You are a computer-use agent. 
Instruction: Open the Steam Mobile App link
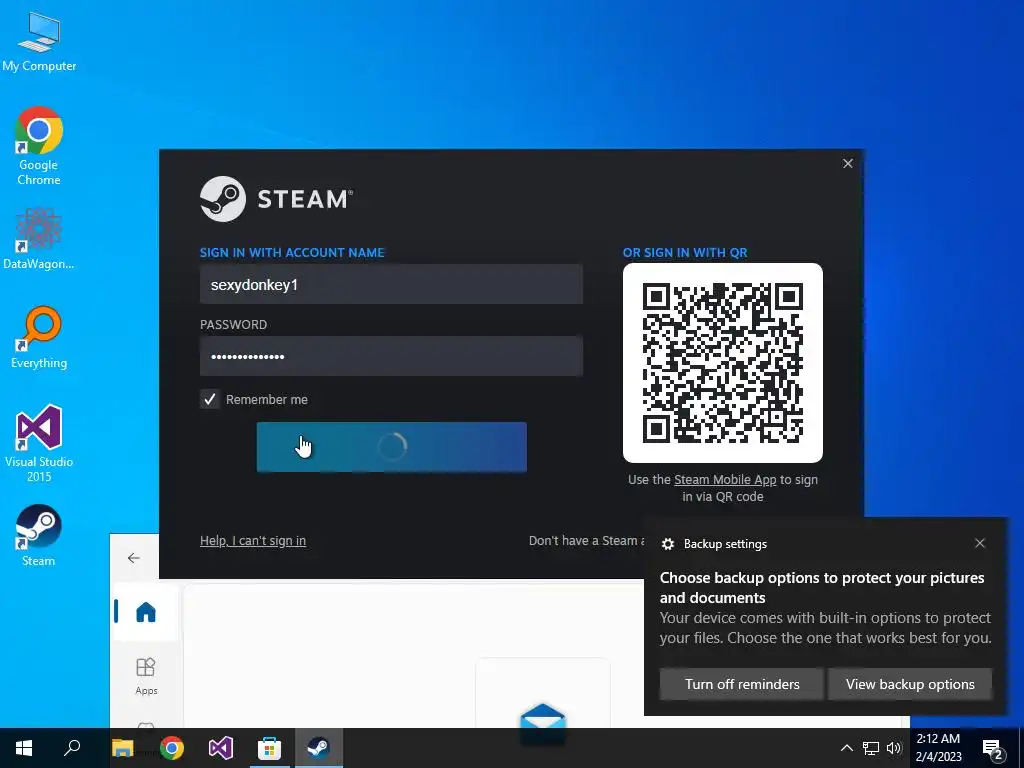[x=725, y=479]
